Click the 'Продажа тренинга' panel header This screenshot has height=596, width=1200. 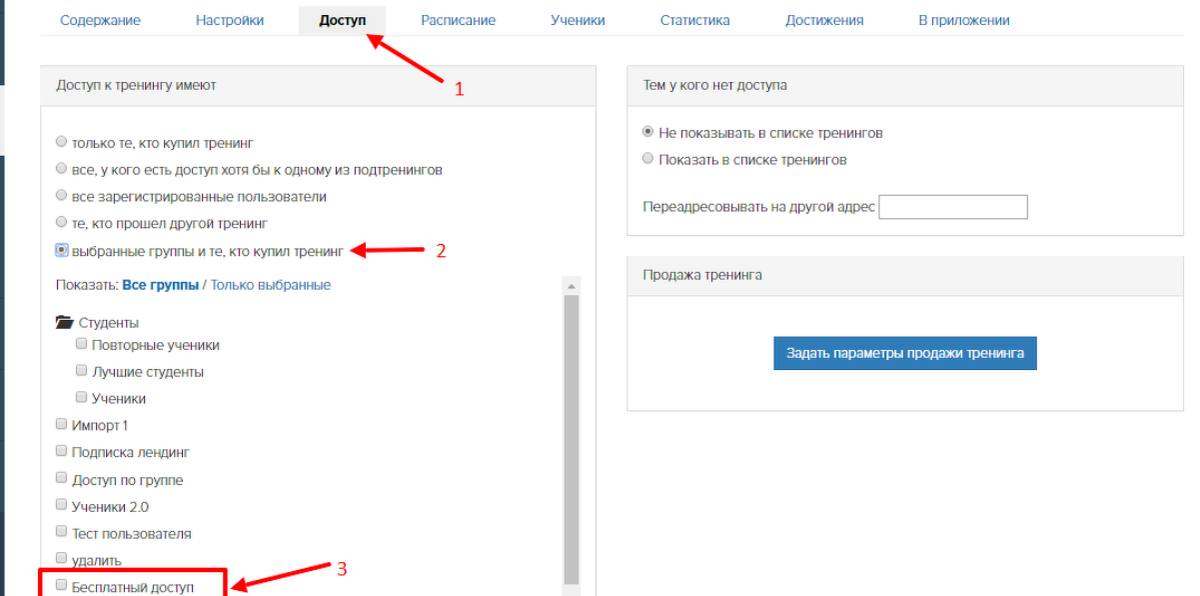point(905,275)
